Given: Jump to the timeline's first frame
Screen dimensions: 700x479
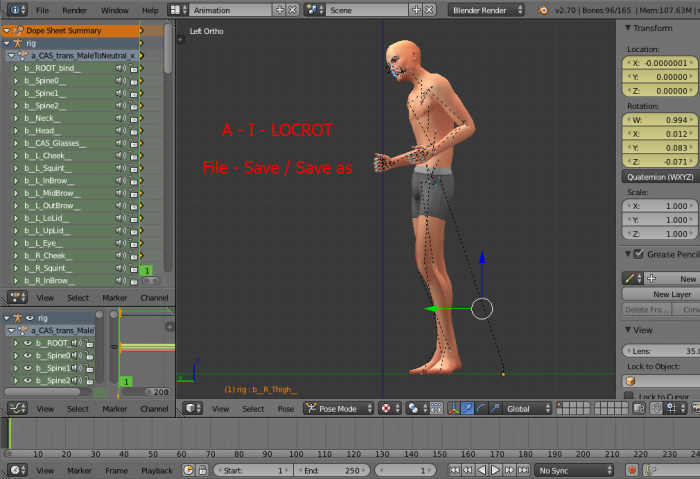Looking at the screenshot, I should pyautogui.click(x=455, y=470).
